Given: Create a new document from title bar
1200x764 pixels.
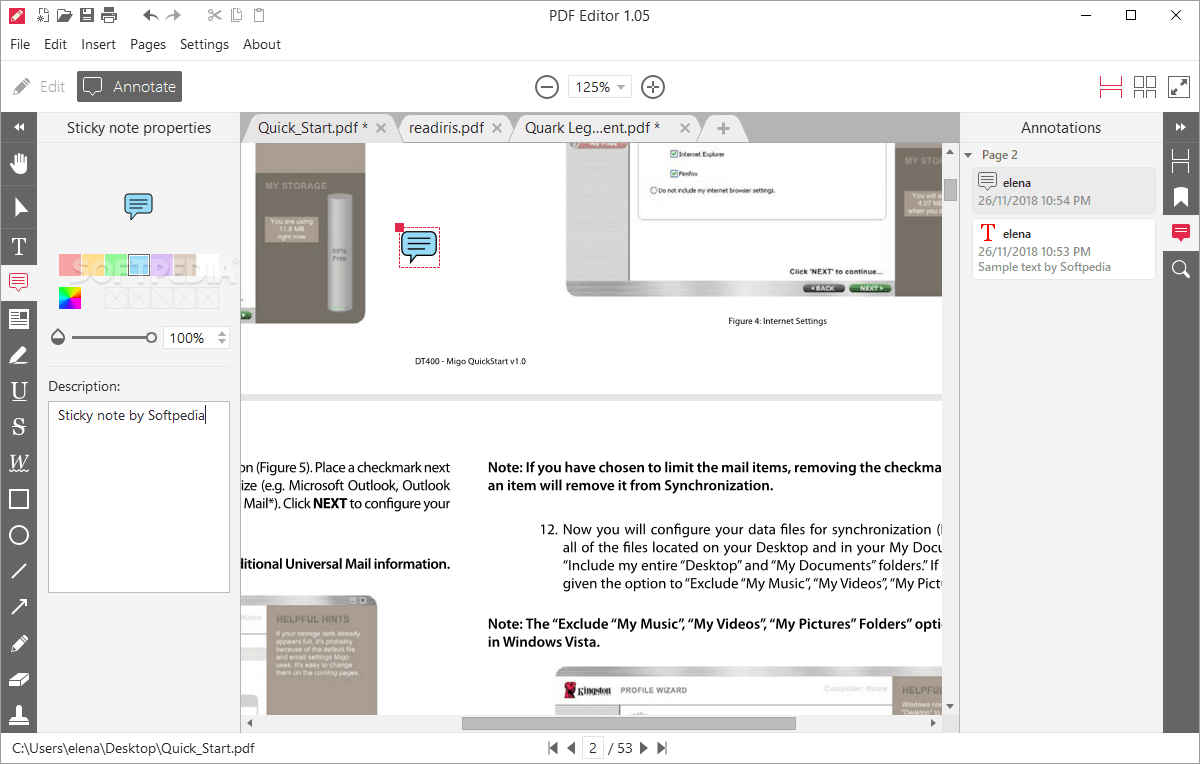Looking at the screenshot, I should 43,15.
